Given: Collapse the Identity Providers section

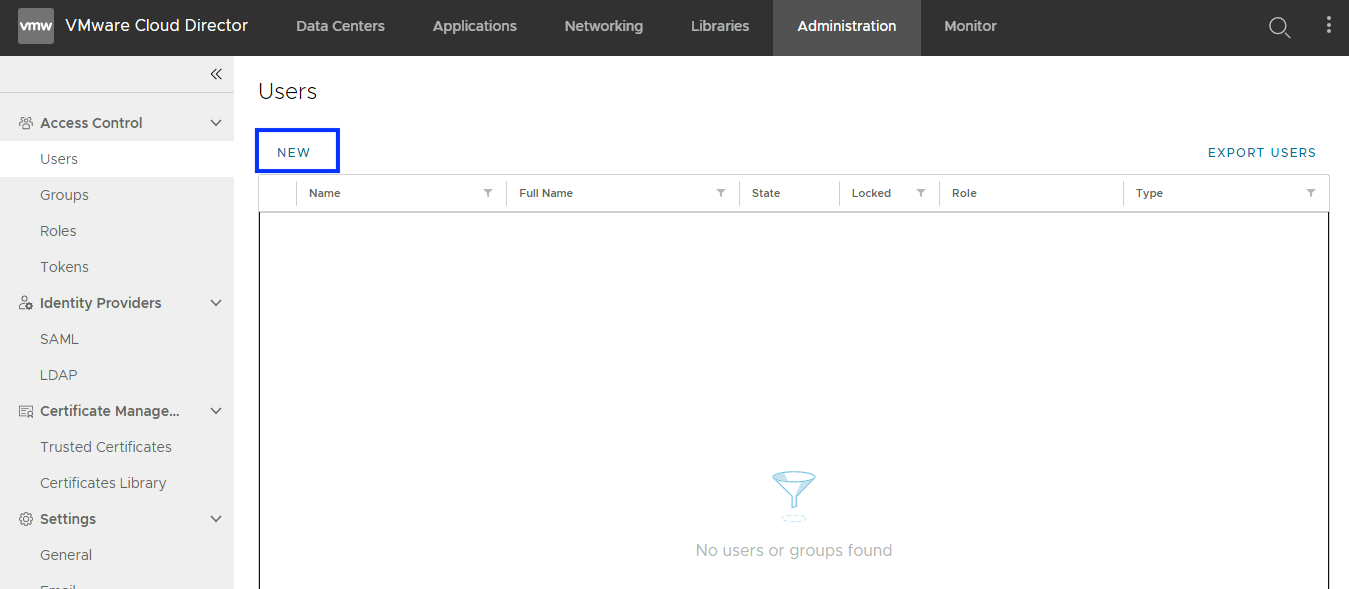Looking at the screenshot, I should tap(216, 303).
